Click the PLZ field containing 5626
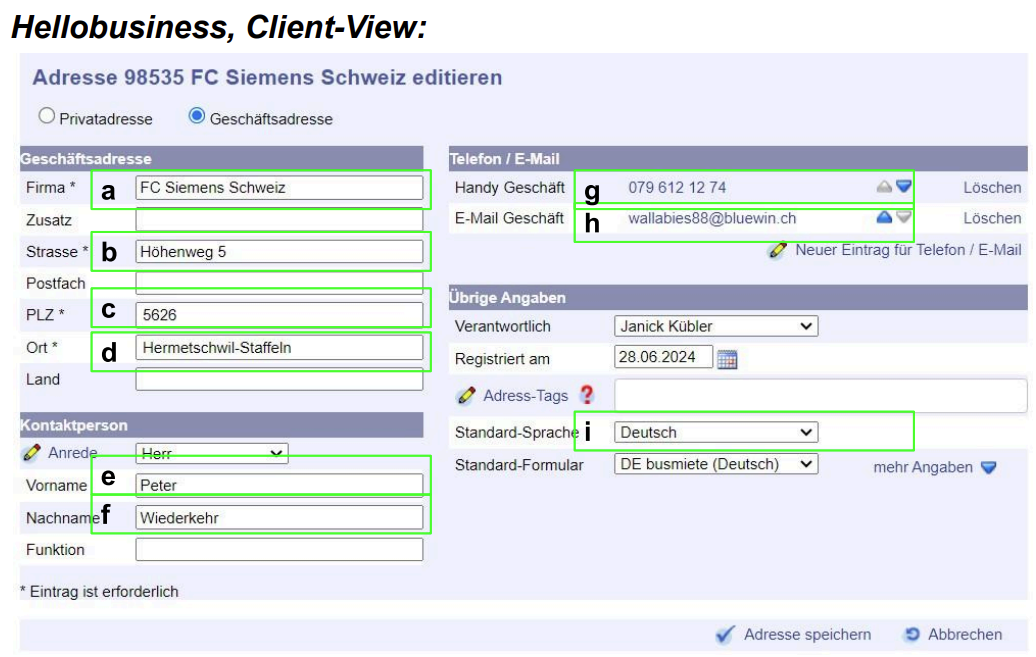 (279, 315)
